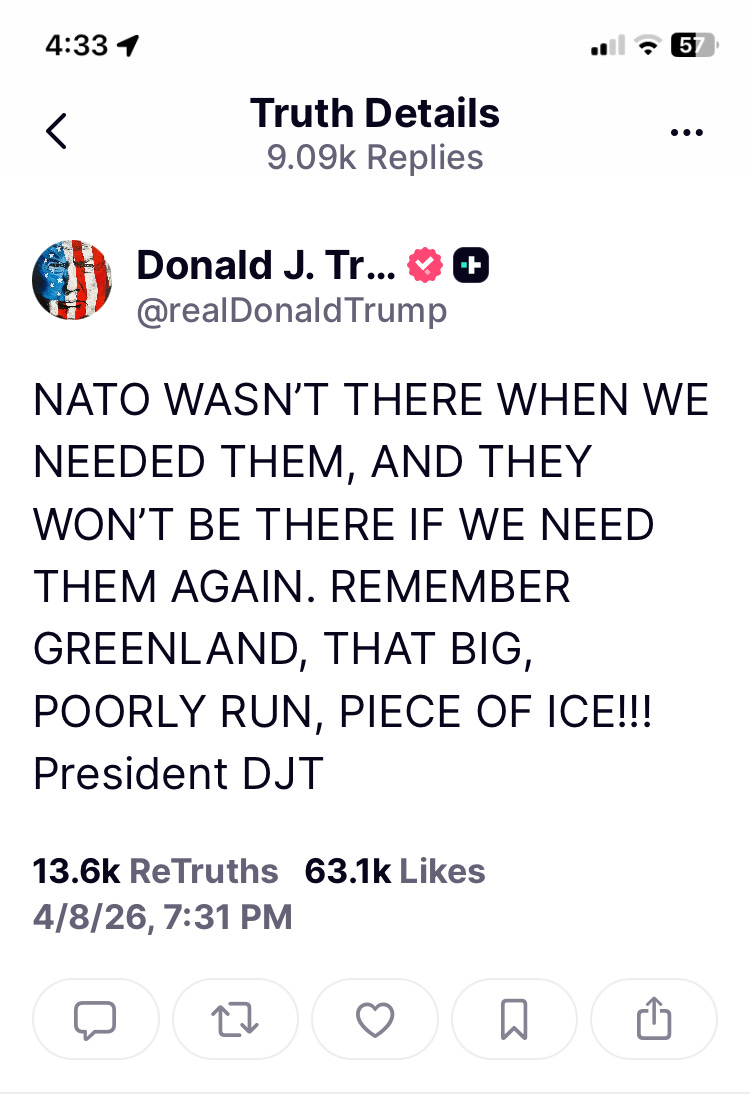Tap the dark plus badge beside name

coord(471,266)
